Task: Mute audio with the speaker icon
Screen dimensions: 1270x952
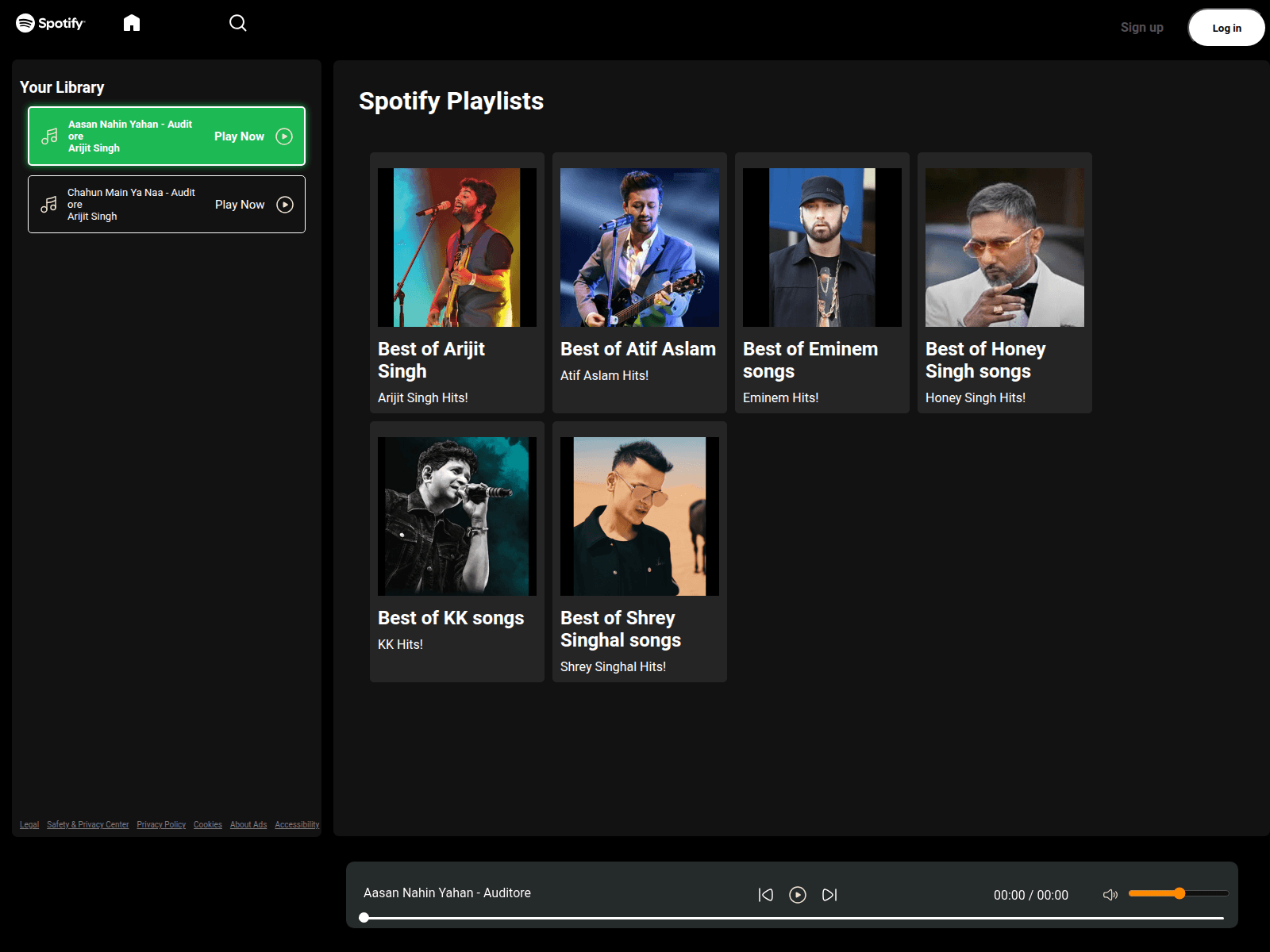Action: click(1110, 895)
